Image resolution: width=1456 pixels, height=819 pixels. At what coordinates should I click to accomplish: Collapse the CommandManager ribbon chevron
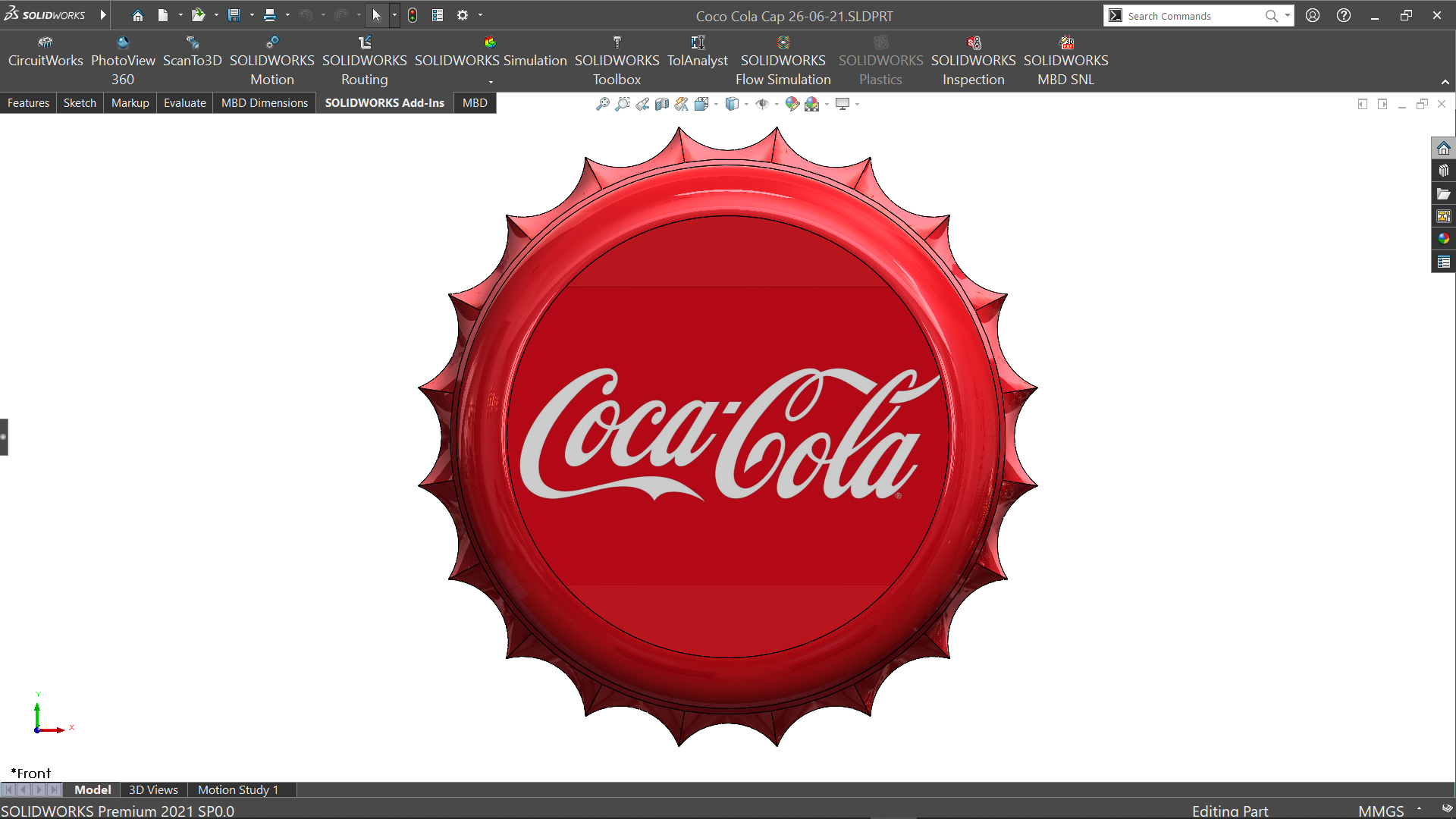coord(1445,82)
